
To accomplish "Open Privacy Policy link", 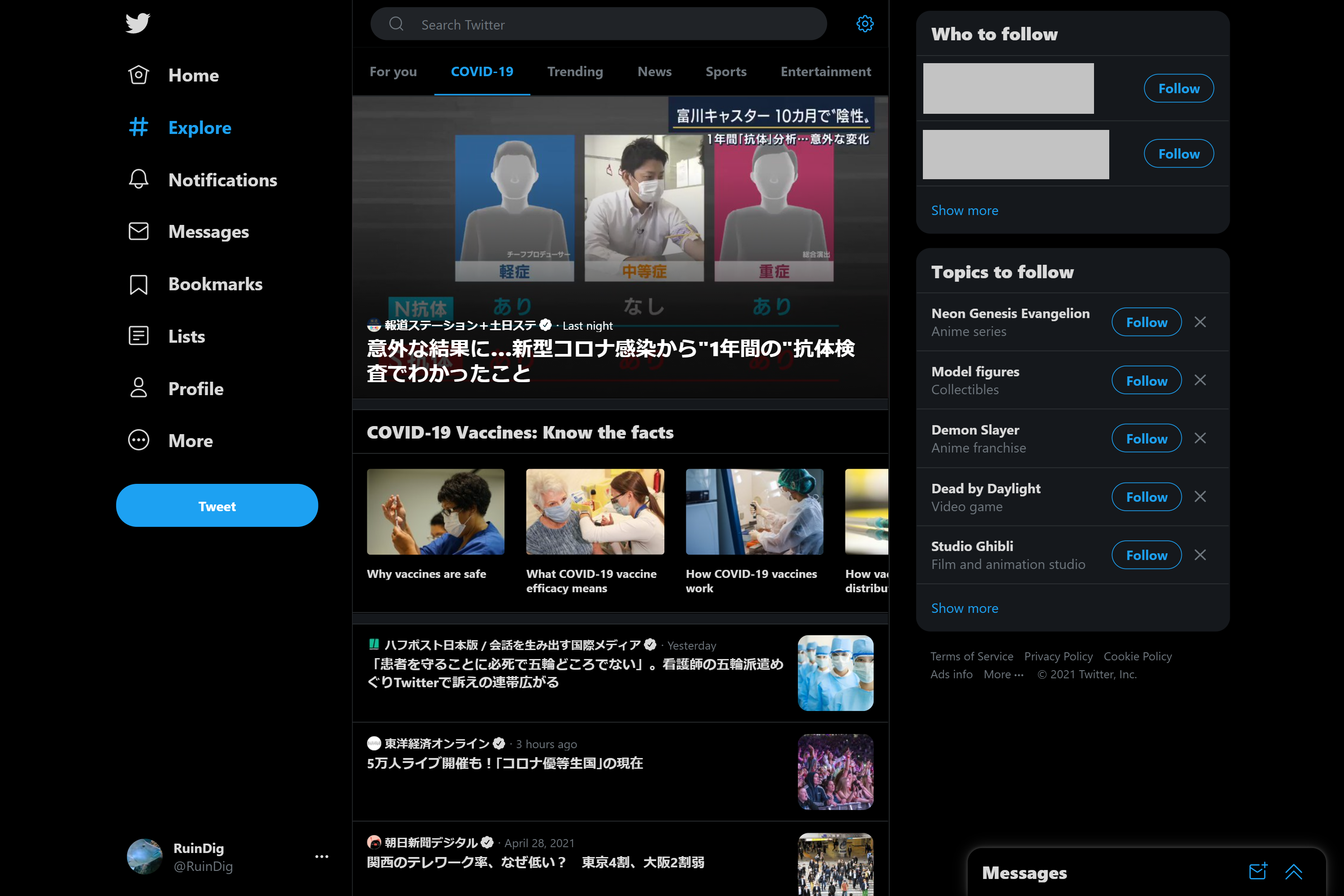I will click(1058, 656).
